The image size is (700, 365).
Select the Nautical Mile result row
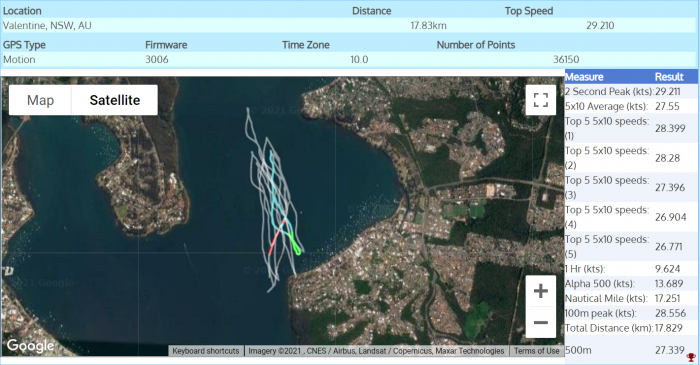pos(630,298)
